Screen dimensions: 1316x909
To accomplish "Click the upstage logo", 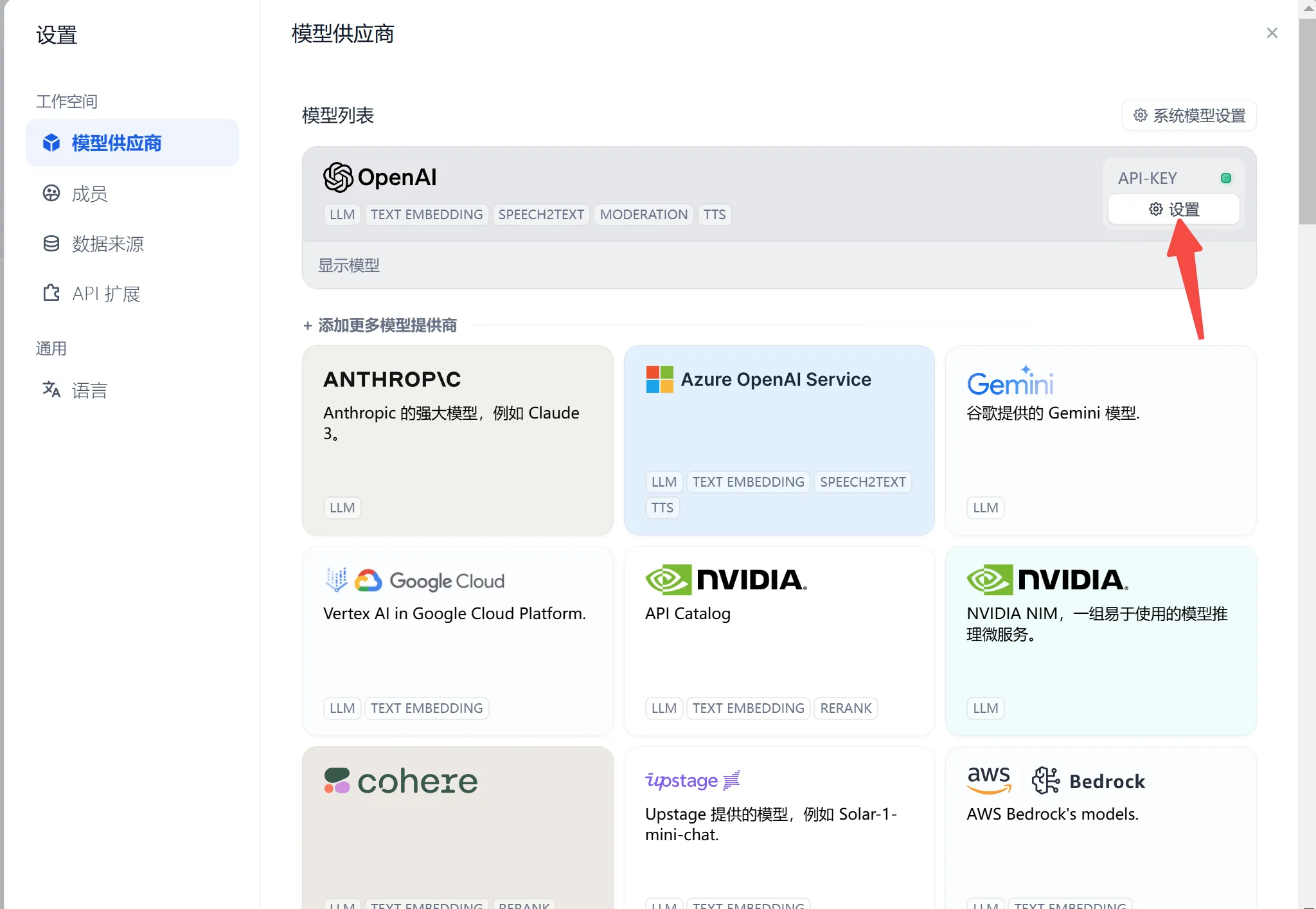I will [693, 780].
